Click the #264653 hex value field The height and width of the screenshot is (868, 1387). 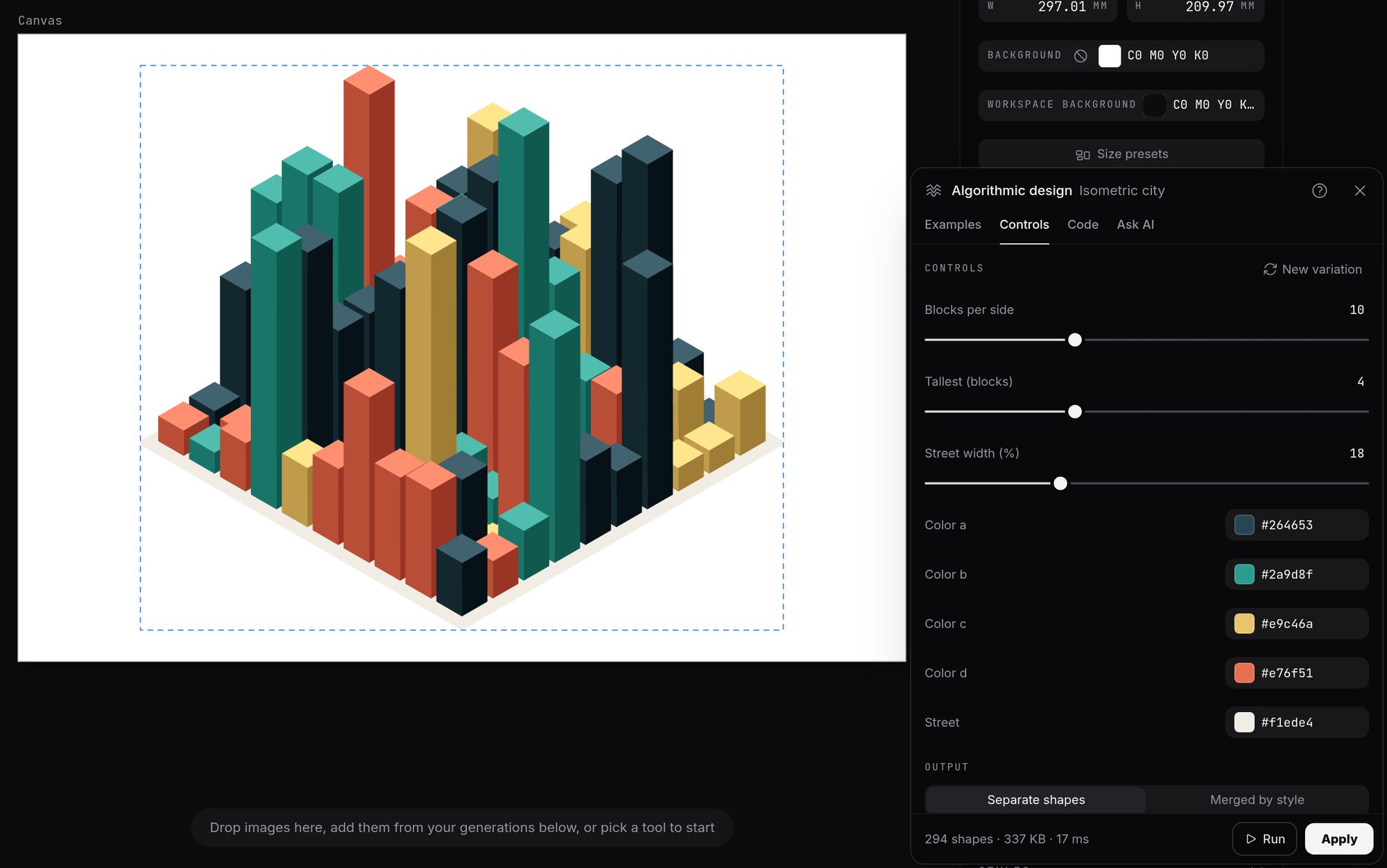[1286, 525]
